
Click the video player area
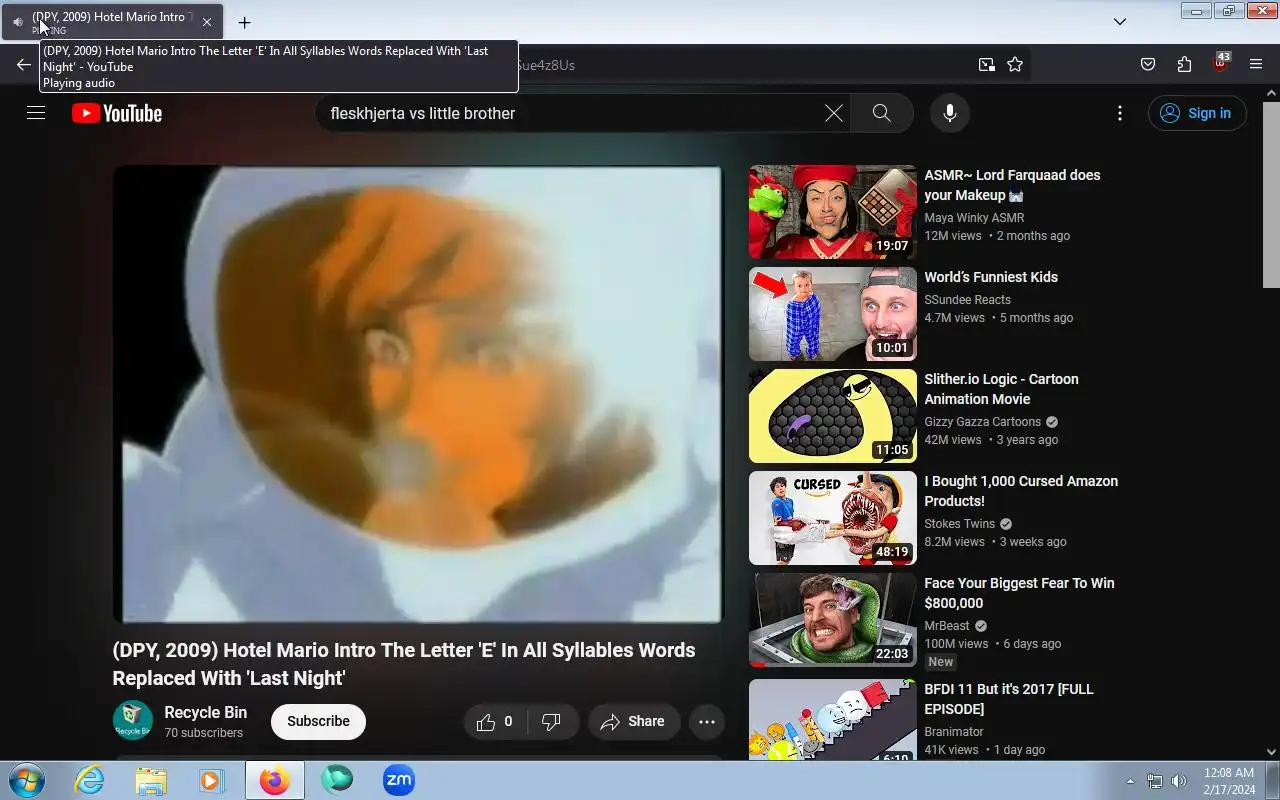click(x=417, y=394)
